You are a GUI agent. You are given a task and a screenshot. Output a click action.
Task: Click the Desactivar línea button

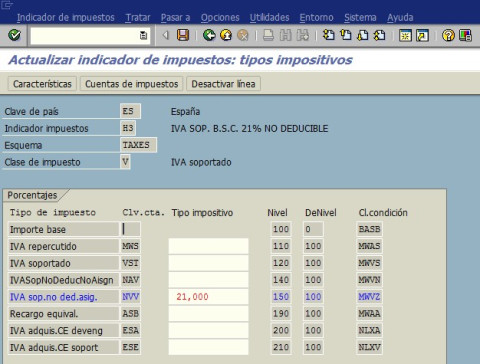[223, 84]
